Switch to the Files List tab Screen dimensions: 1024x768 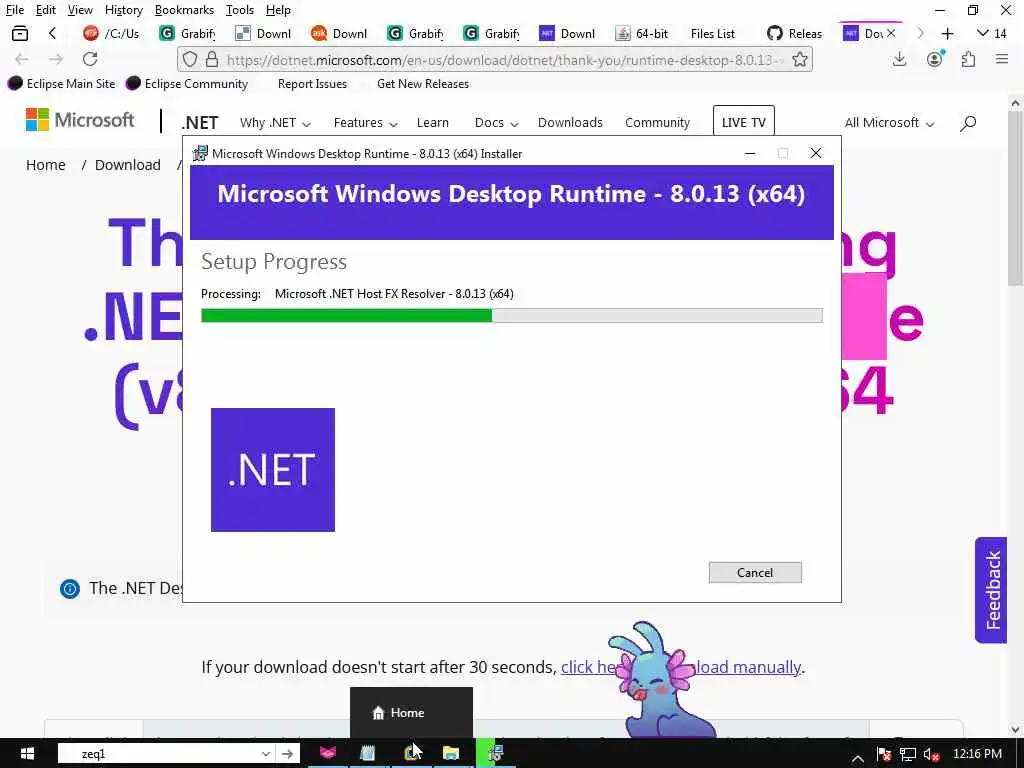[712, 33]
